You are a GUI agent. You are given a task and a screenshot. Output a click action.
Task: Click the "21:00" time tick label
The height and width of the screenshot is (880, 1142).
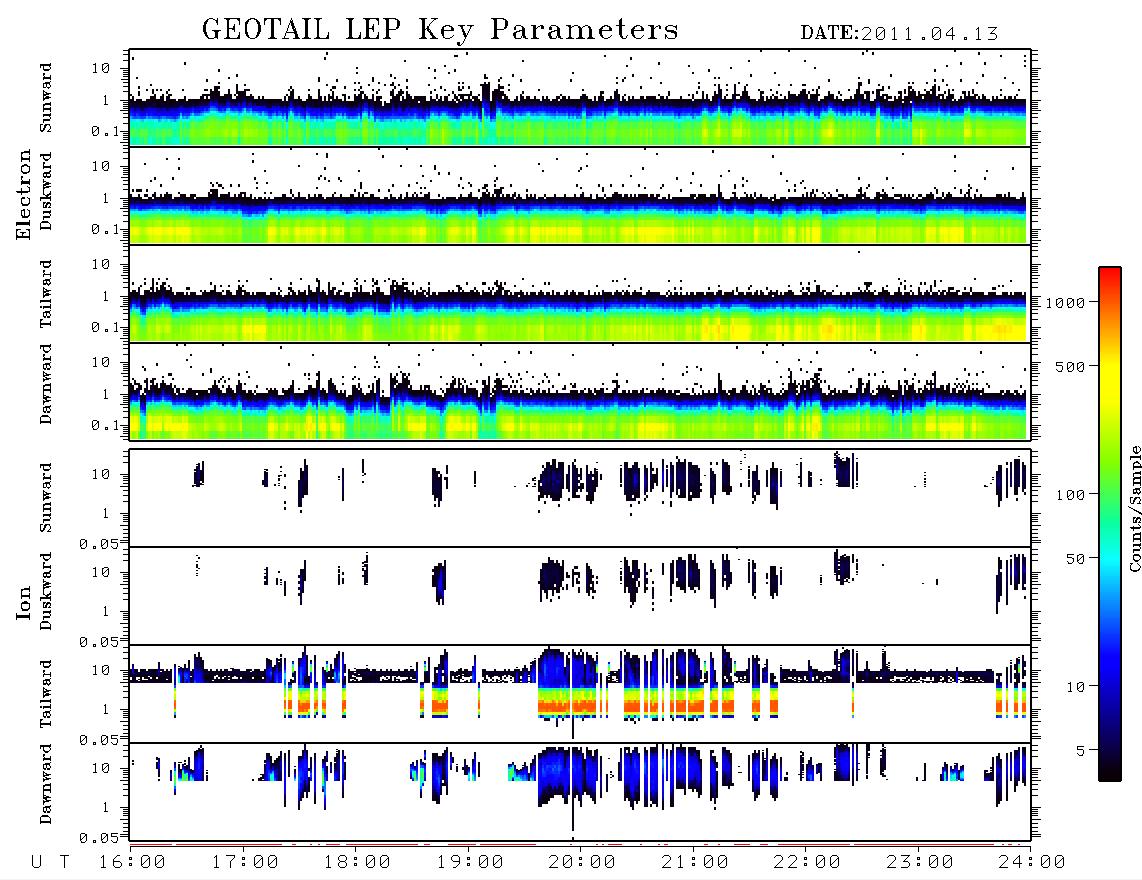[695, 863]
